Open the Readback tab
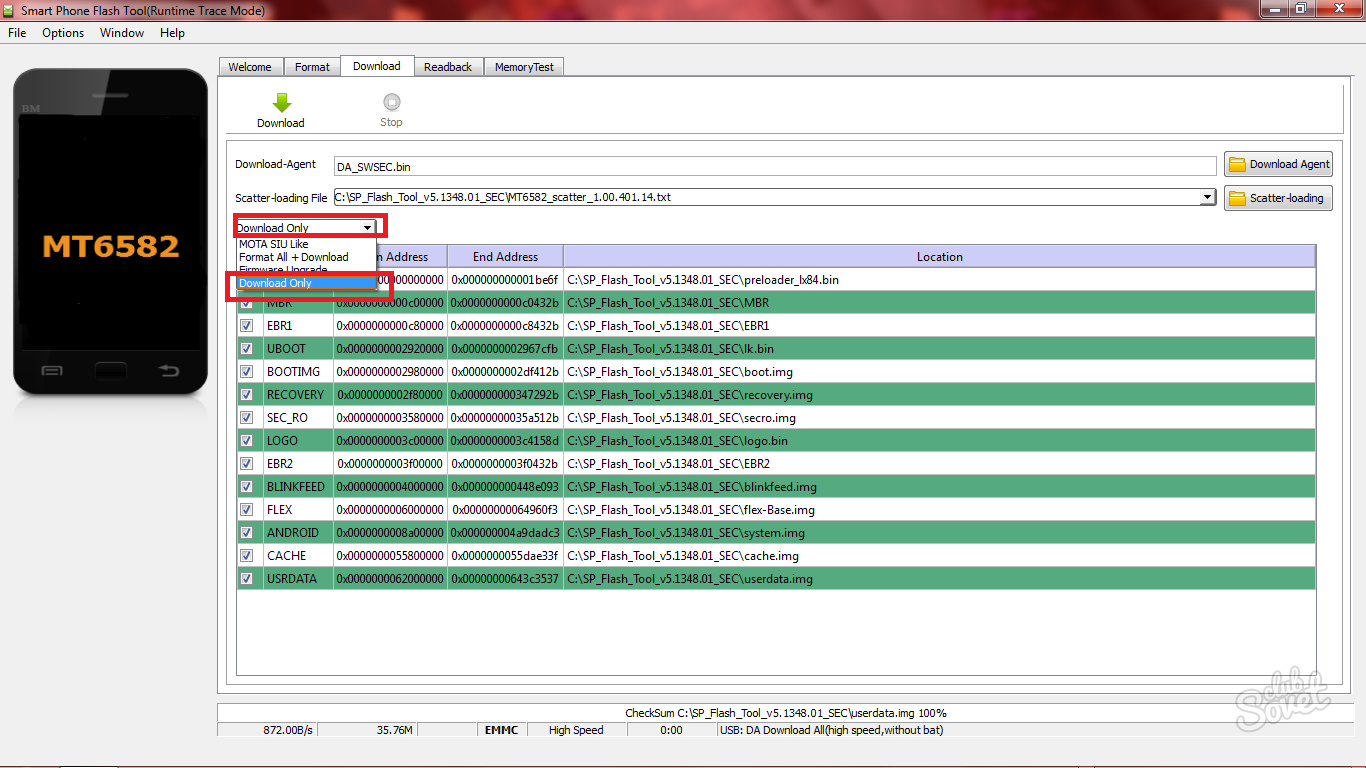The width and height of the screenshot is (1366, 768). pos(447,67)
